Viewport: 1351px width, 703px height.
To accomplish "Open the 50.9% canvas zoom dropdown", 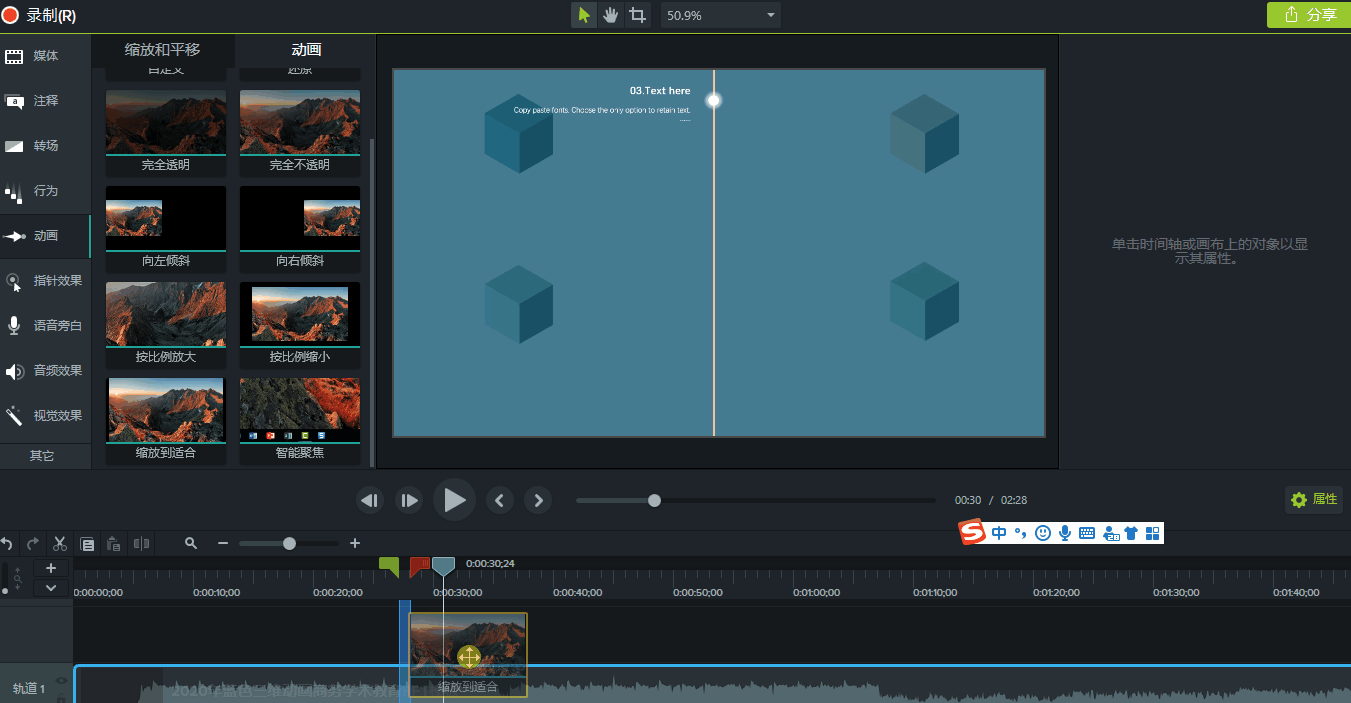I will (x=720, y=16).
